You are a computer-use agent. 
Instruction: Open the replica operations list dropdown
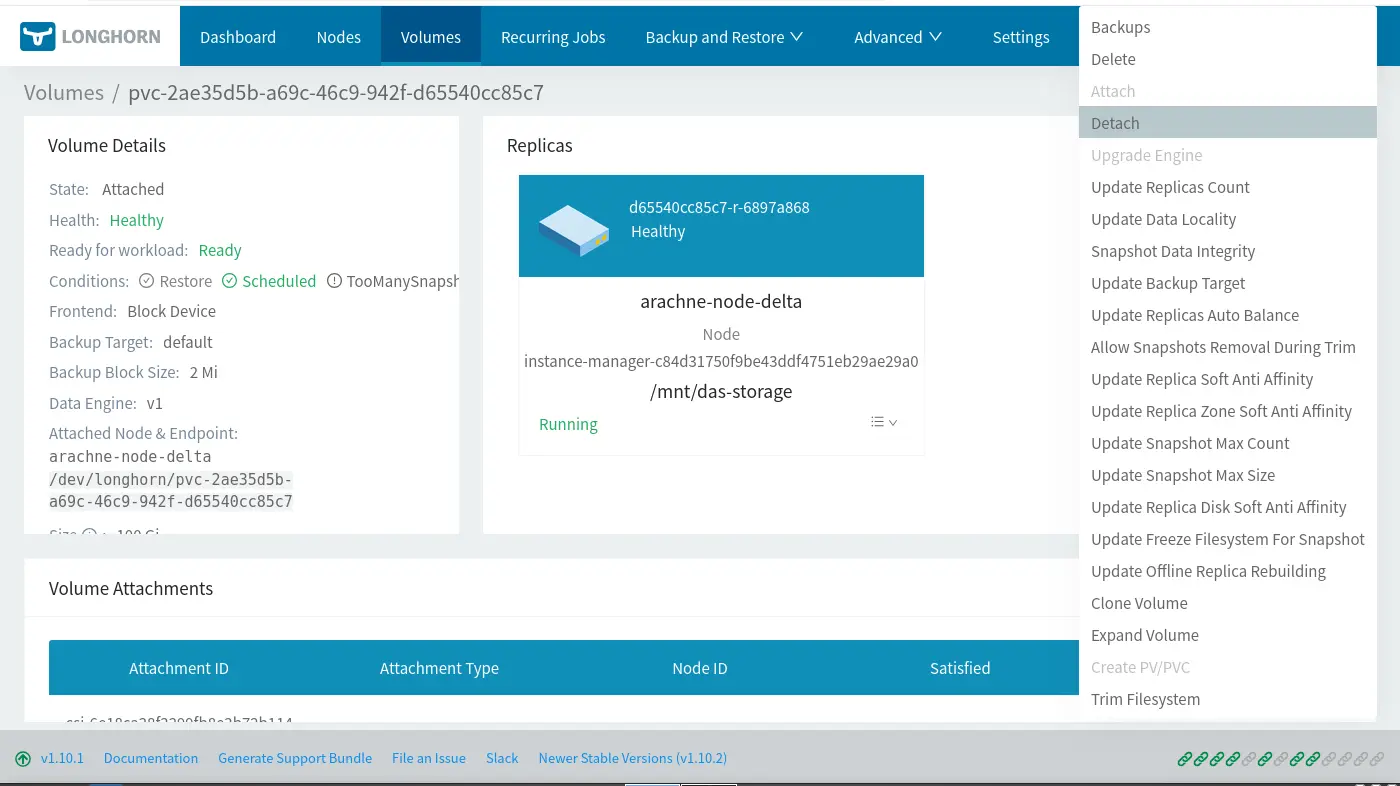tap(883, 422)
